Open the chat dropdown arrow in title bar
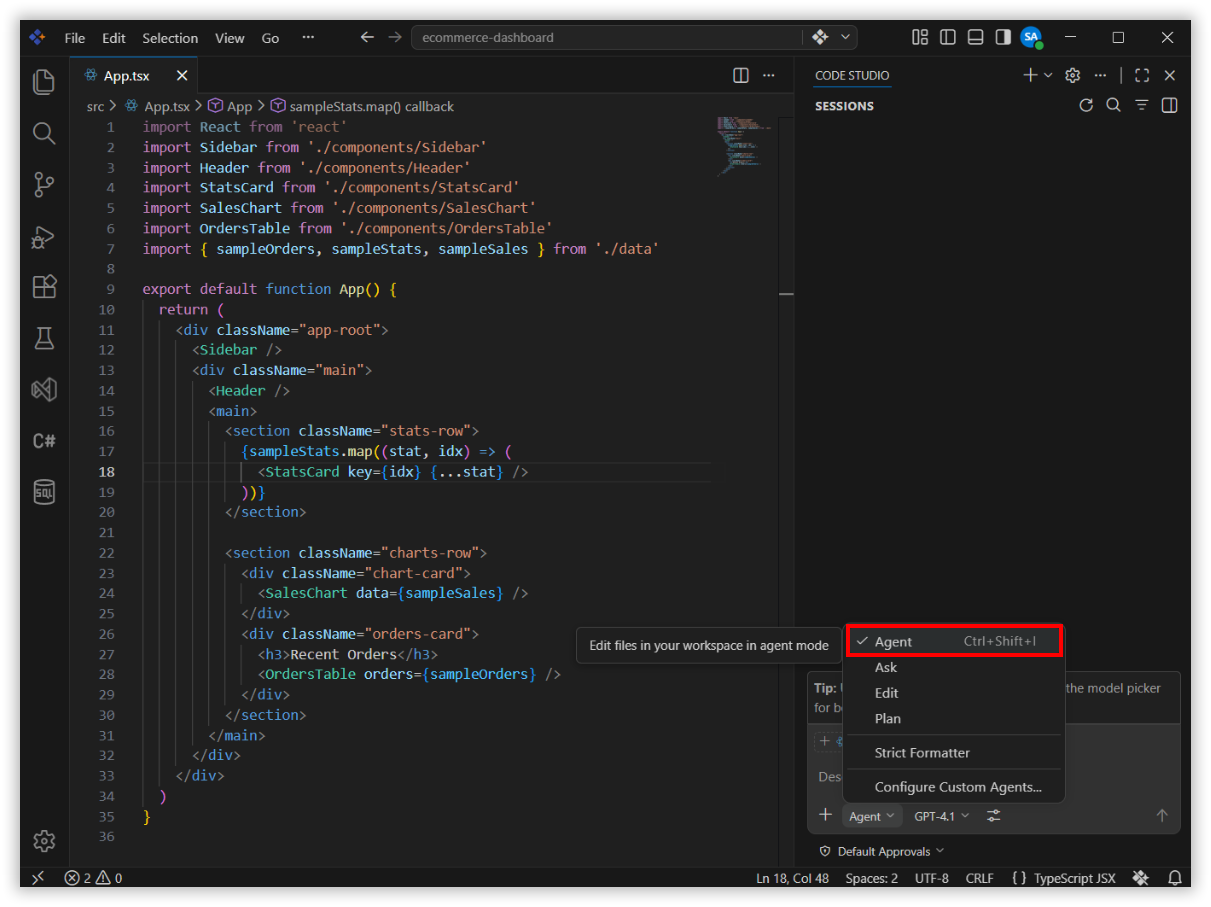This screenshot has height=907, width=1211. [846, 37]
